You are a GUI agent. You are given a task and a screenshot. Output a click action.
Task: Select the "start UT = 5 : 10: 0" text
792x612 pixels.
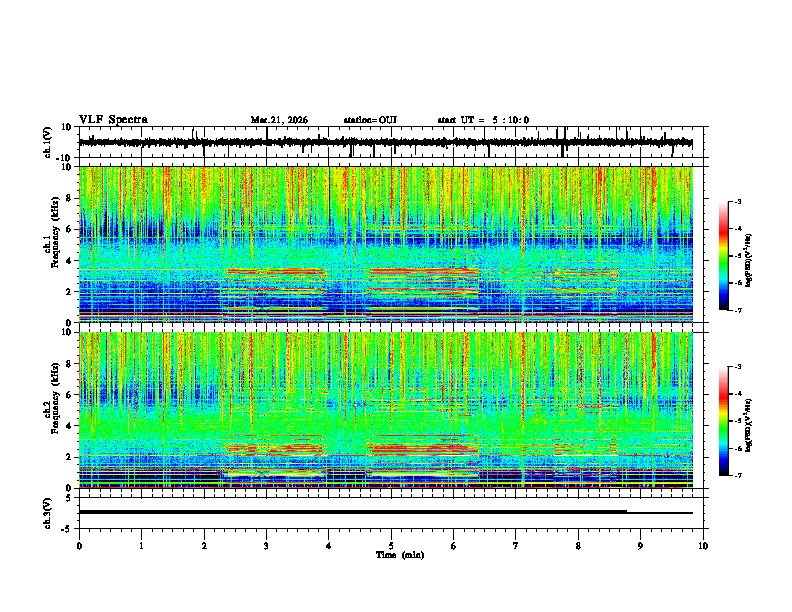[483, 120]
